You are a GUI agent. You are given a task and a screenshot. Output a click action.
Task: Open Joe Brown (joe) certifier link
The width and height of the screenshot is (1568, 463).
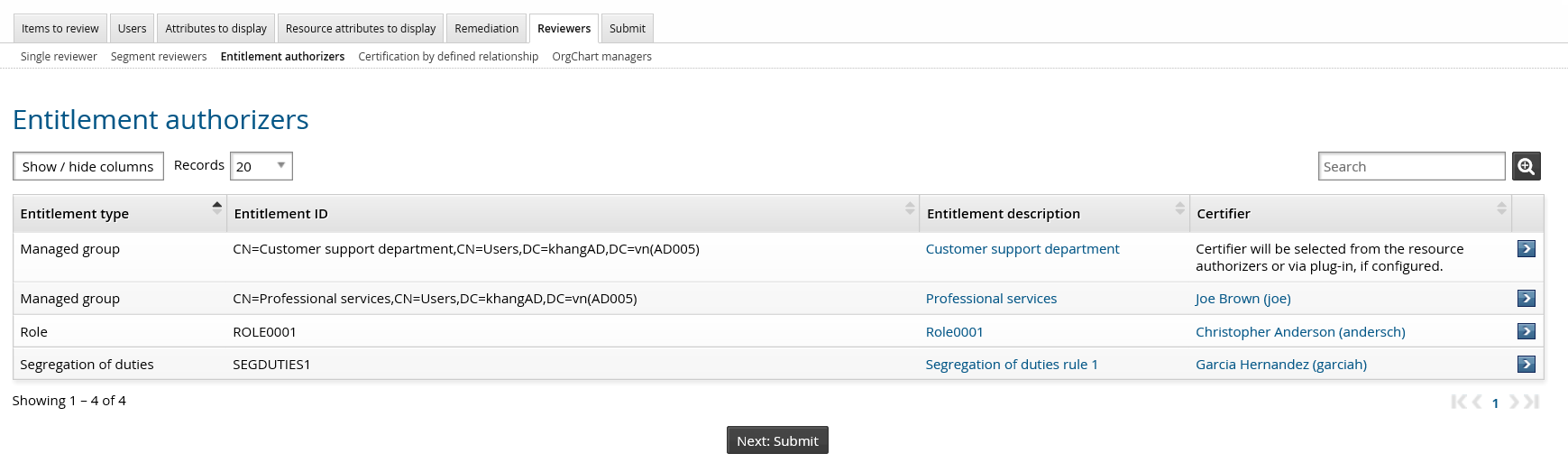[x=1242, y=299]
